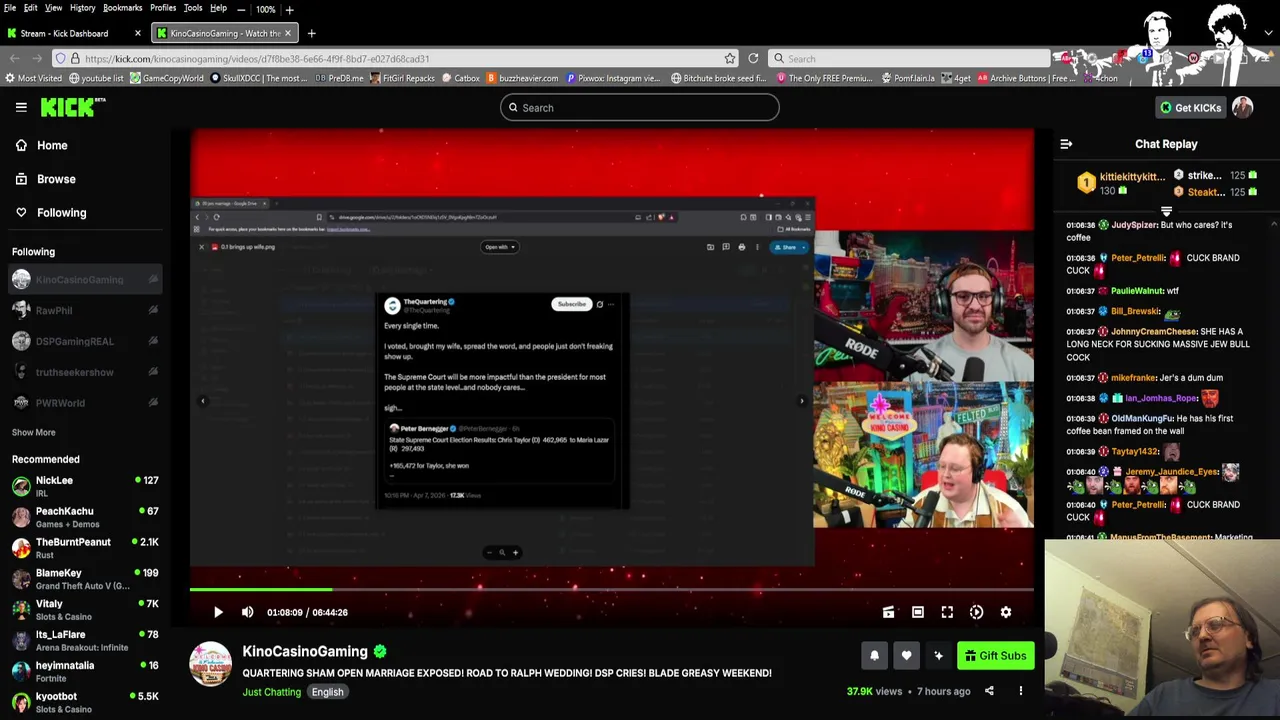This screenshot has height=720, width=1280.
Task: Toggle notifications with the bell button
Action: pyautogui.click(x=874, y=656)
